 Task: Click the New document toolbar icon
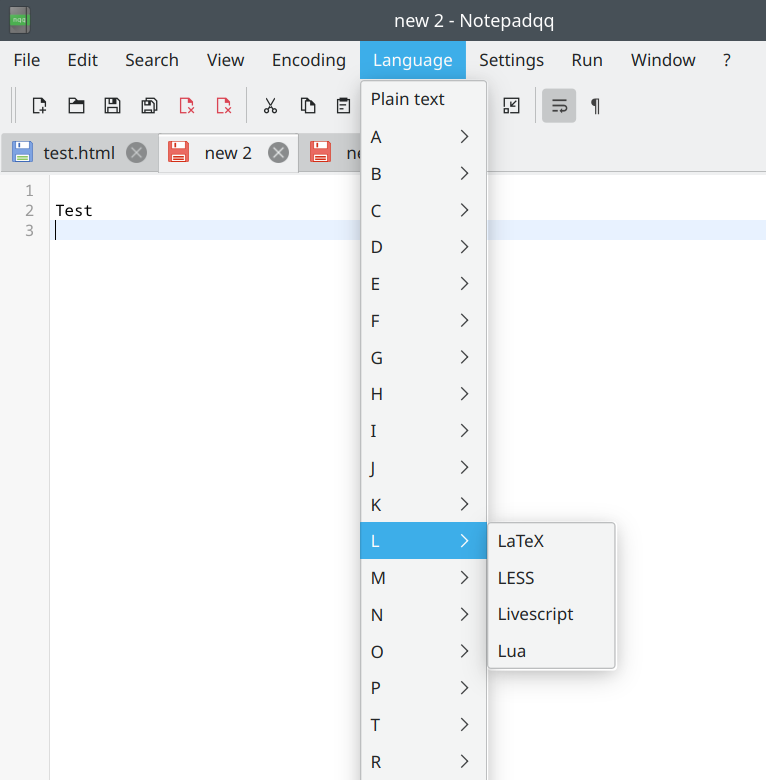(39, 106)
